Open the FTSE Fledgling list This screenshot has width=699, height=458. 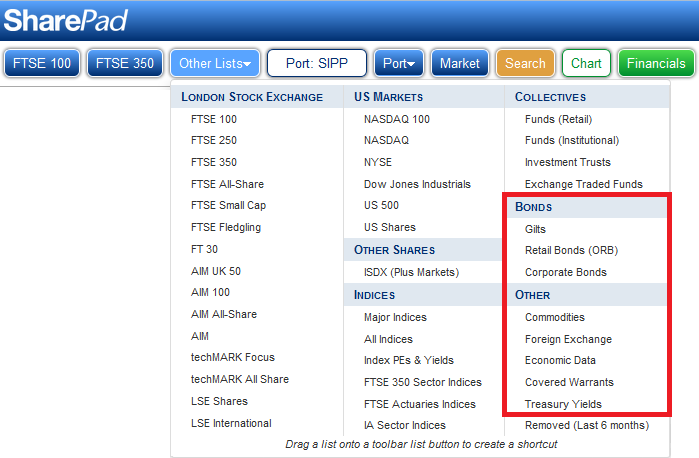point(226,227)
